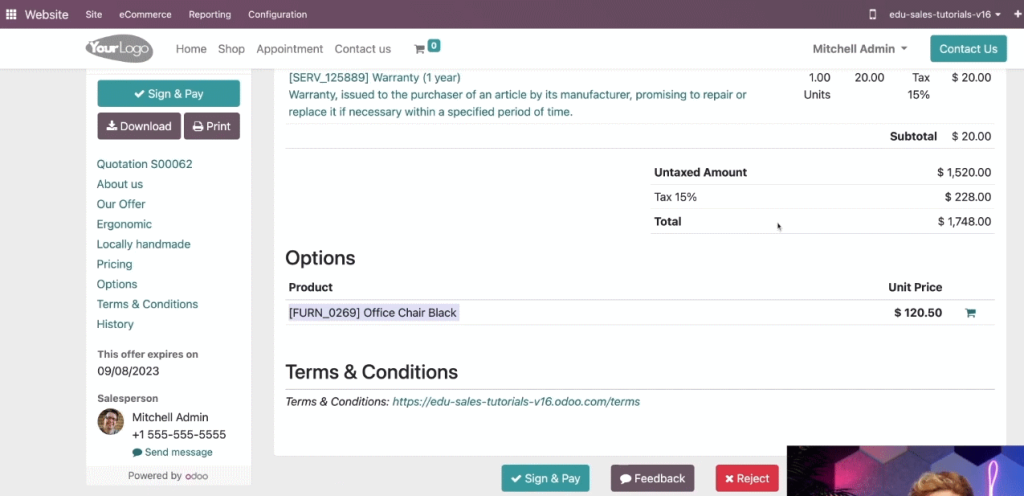Screen dimensions: 1024x496
Task: Click the shopping cart icon in navbar
Action: pos(420,49)
